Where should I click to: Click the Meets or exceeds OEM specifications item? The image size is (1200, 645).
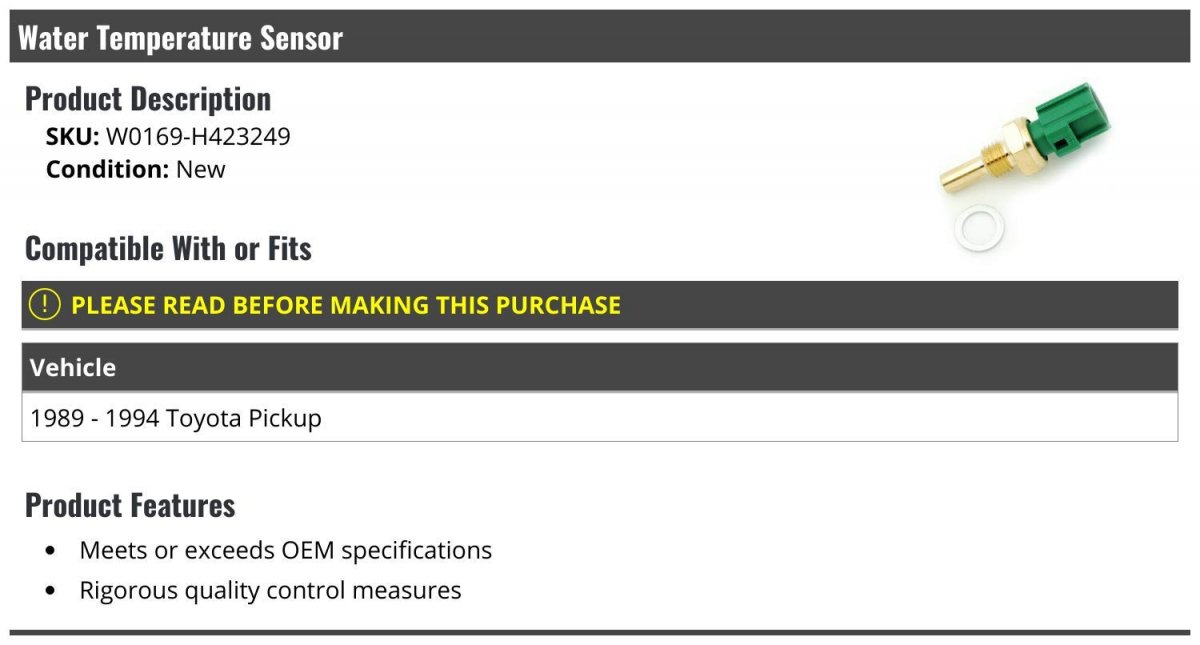(286, 550)
